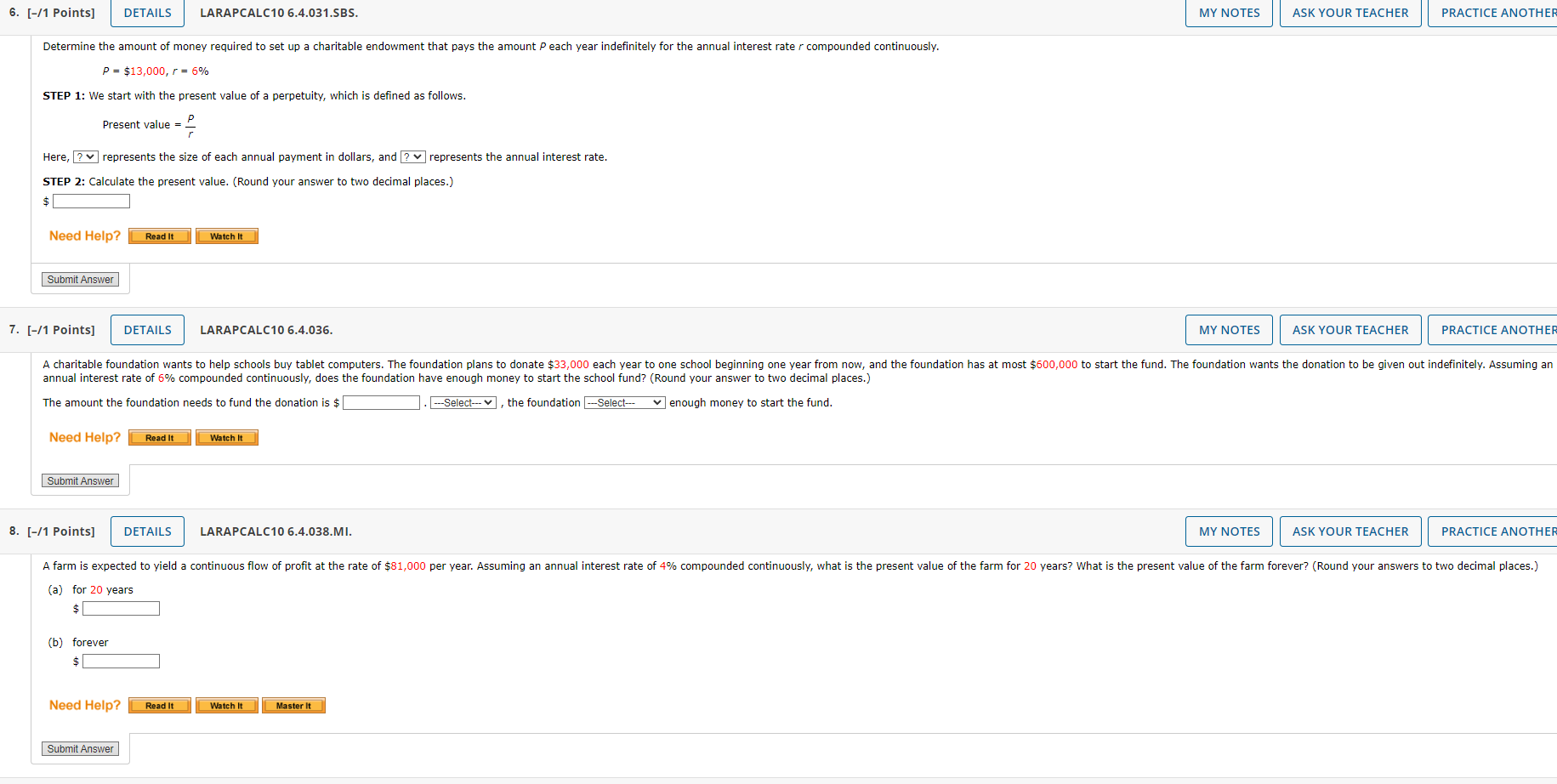Click Watch It for question 8
This screenshot has width=1557, height=784.
click(x=226, y=705)
